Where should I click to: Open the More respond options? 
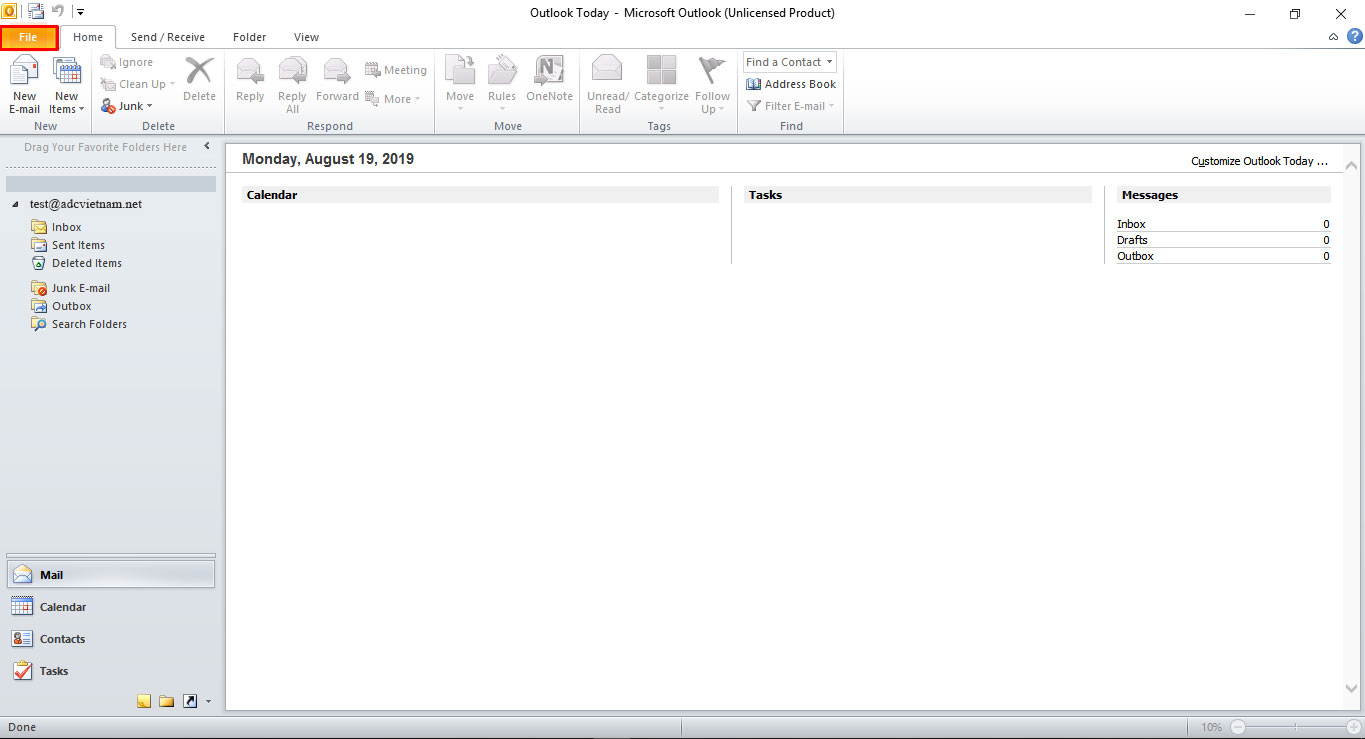tap(393, 98)
